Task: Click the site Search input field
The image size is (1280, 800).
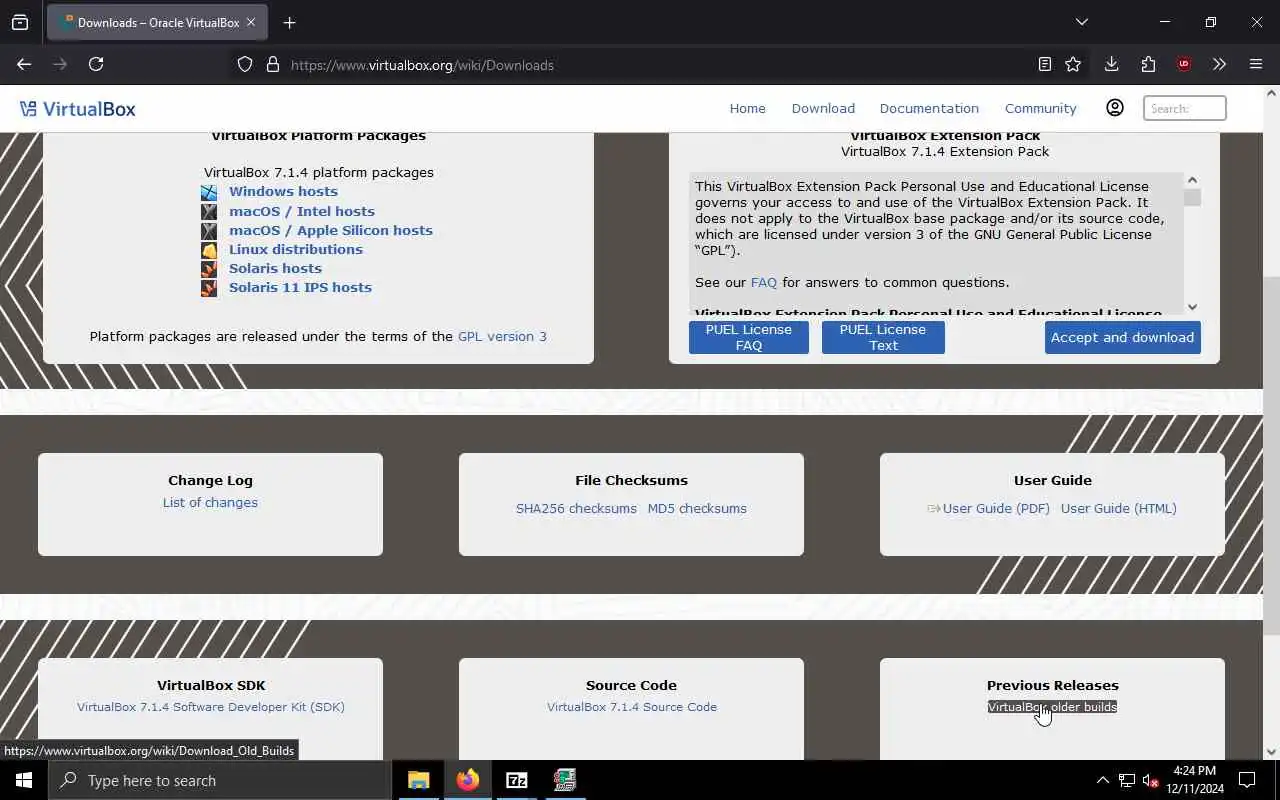Action: pyautogui.click(x=1184, y=108)
